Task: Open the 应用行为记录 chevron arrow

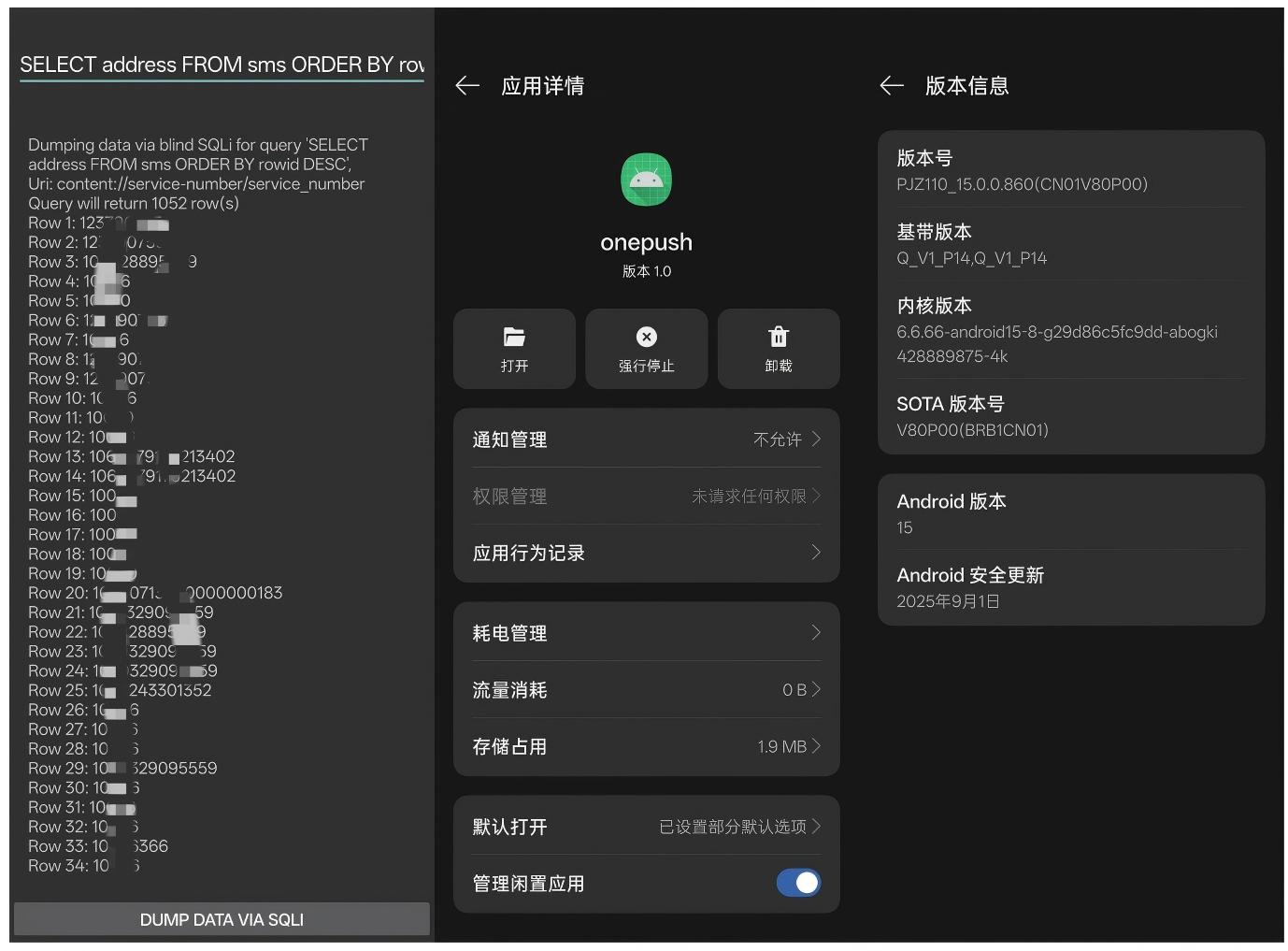Action: pos(816,553)
